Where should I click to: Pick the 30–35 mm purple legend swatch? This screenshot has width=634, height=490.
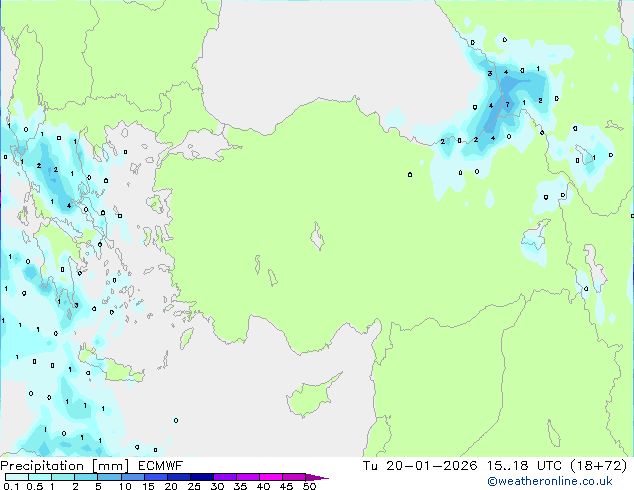coord(225,477)
